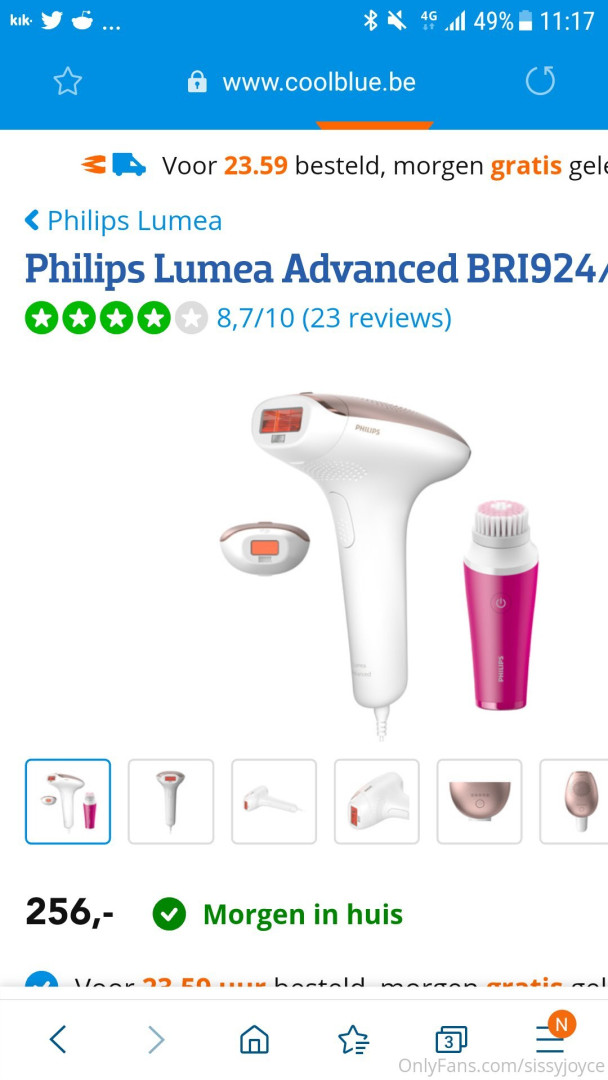Tap the www.coolblue.be address field
The height and width of the screenshot is (1080, 608).
coord(319,83)
